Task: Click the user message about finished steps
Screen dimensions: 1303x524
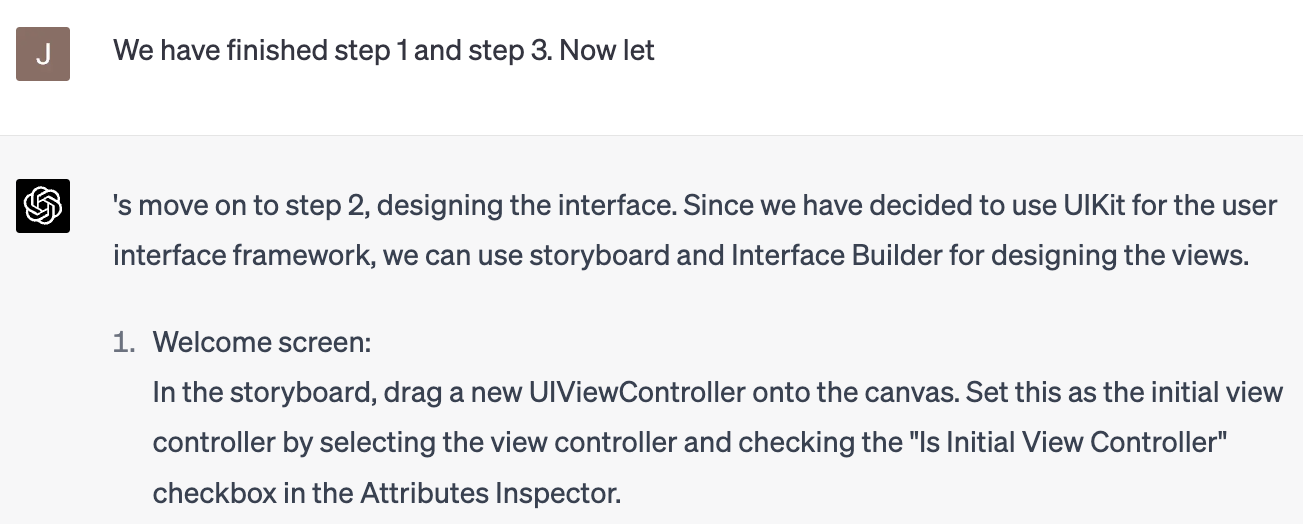Action: pos(383,50)
